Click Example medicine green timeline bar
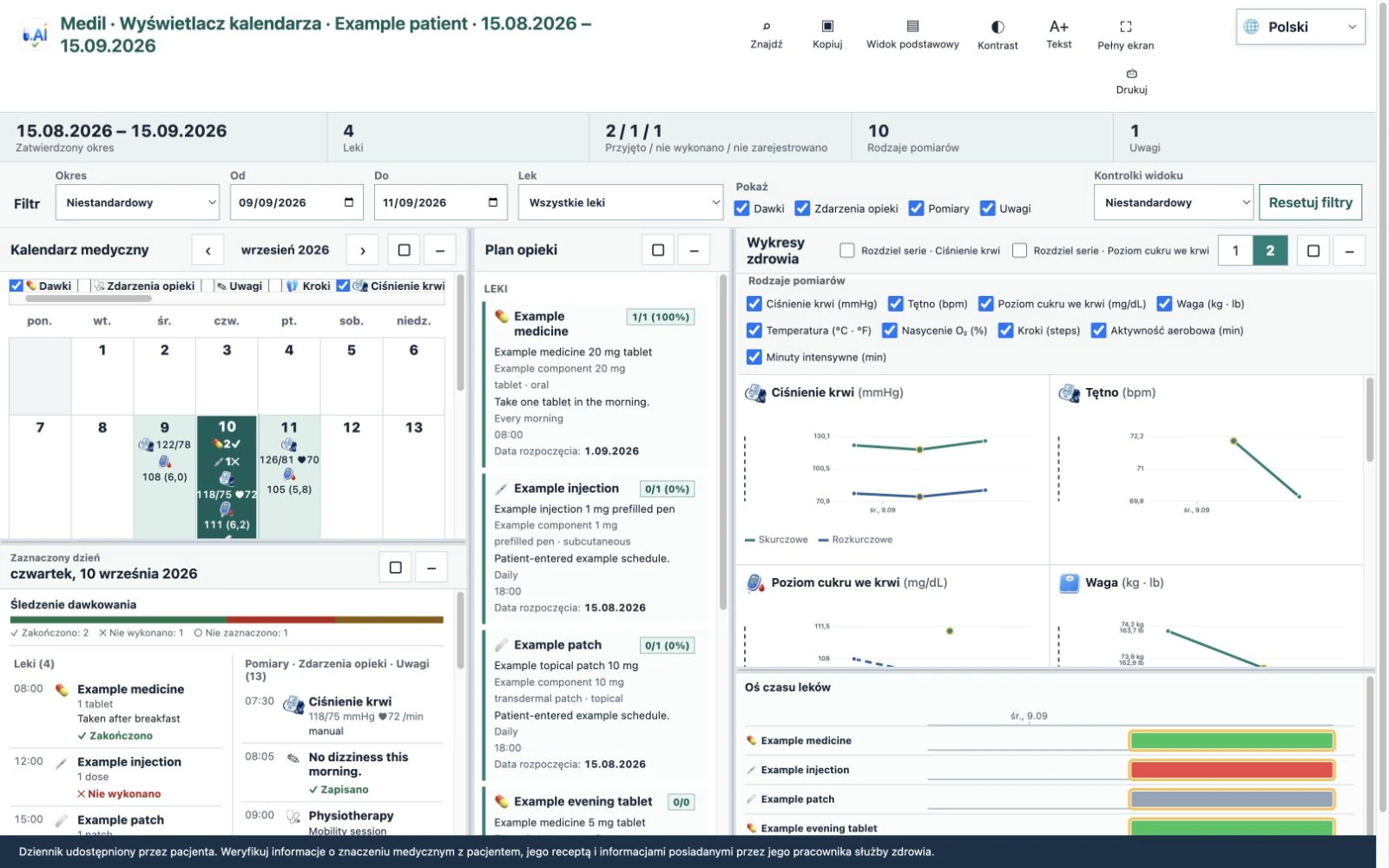Screen dimensions: 1389x868 pos(1231,740)
